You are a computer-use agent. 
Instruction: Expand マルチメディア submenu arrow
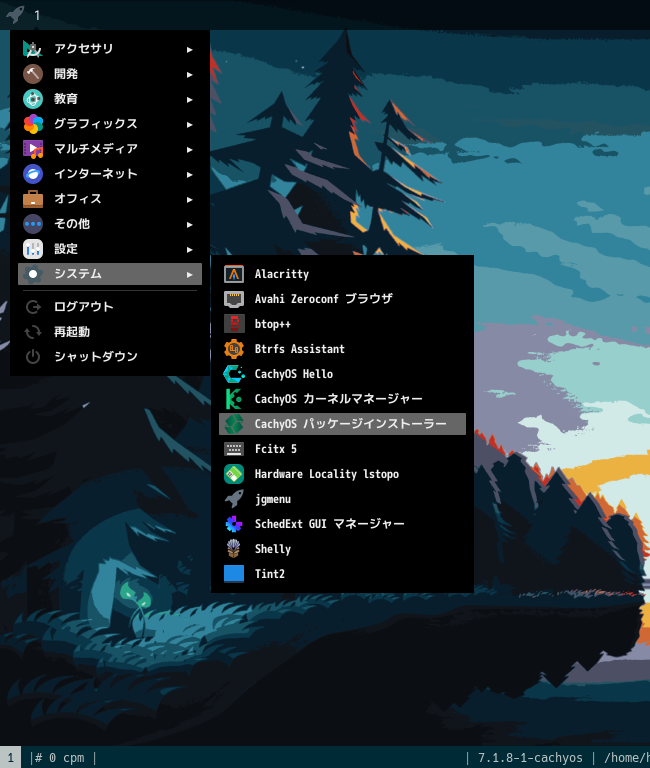pos(190,149)
